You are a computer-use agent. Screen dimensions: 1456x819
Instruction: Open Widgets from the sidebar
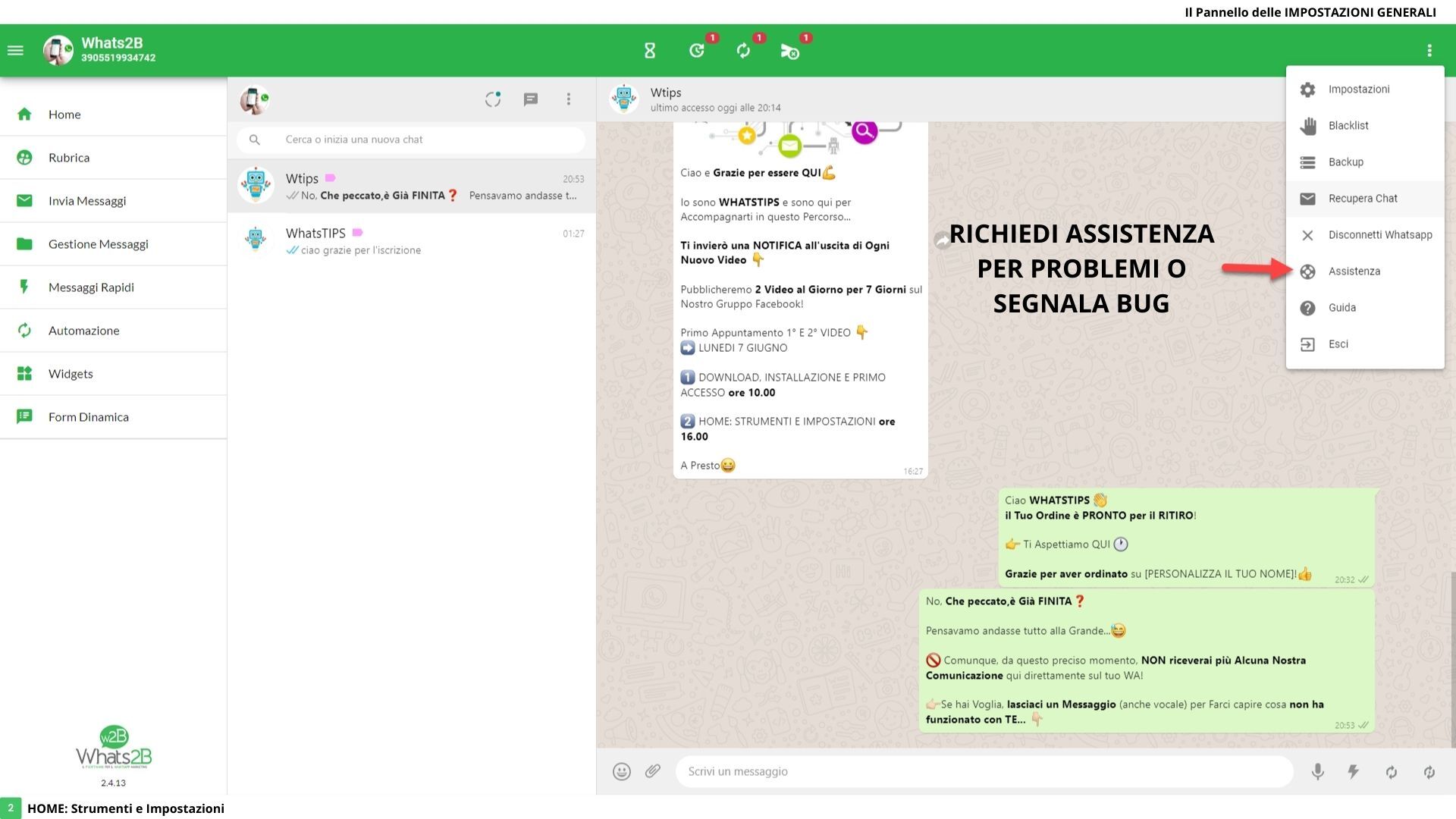tap(114, 374)
